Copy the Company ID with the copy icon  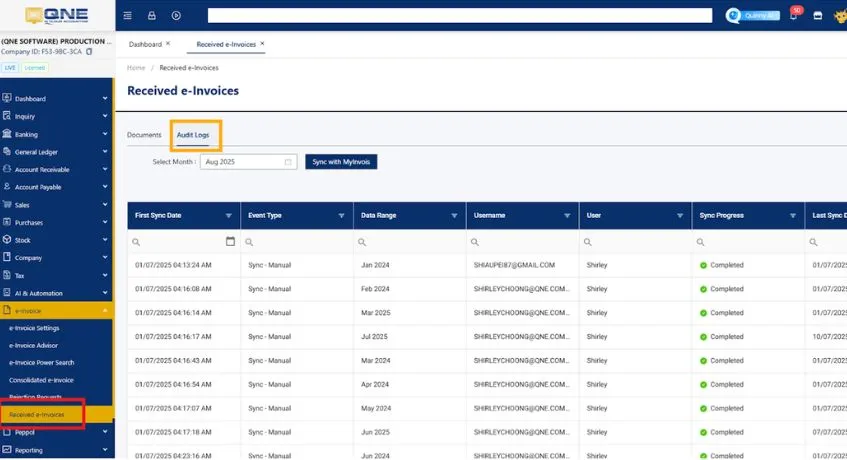pyautogui.click(x=89, y=52)
